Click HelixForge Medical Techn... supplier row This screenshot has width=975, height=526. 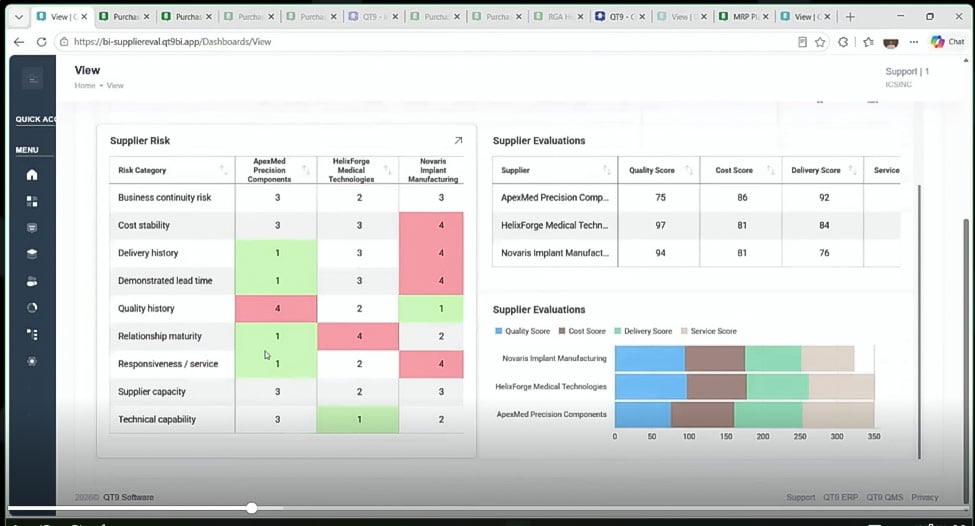[696, 225]
